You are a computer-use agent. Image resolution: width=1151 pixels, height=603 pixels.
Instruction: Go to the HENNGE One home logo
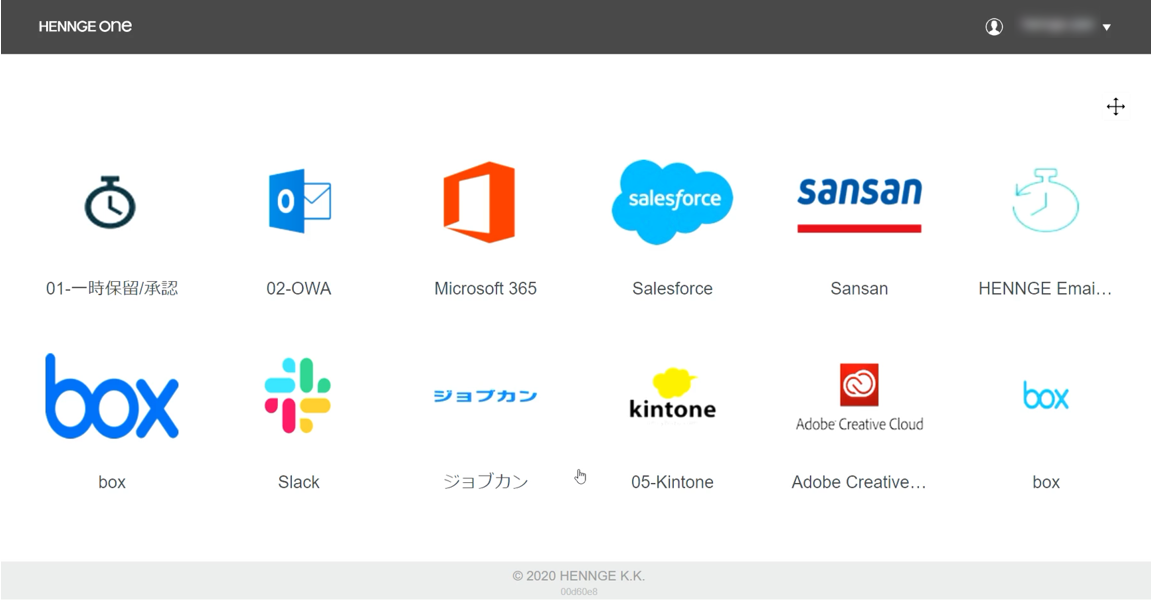pyautogui.click(x=85, y=26)
